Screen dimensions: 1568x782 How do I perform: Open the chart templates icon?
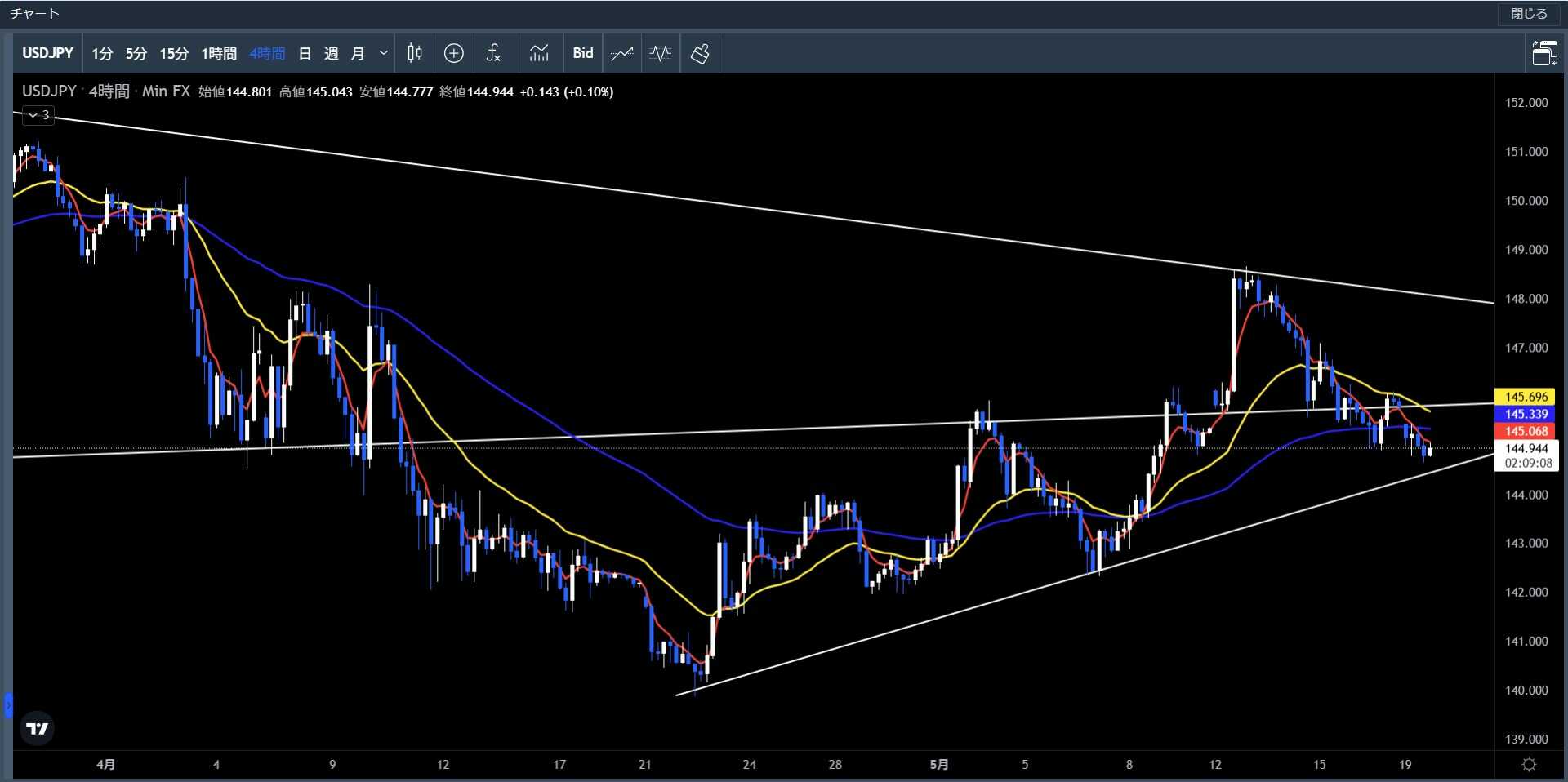click(x=539, y=53)
